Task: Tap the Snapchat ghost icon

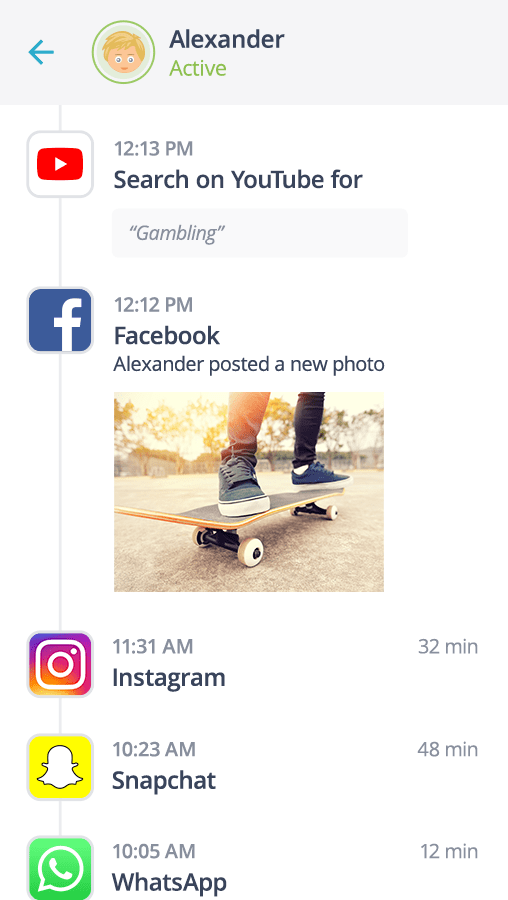Action: coord(60,767)
